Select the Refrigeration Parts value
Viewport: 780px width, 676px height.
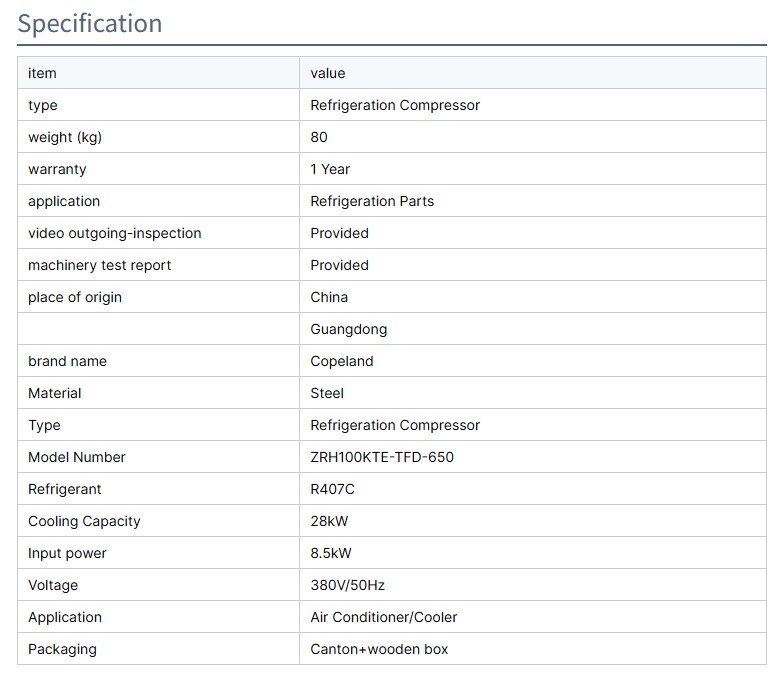click(x=372, y=201)
